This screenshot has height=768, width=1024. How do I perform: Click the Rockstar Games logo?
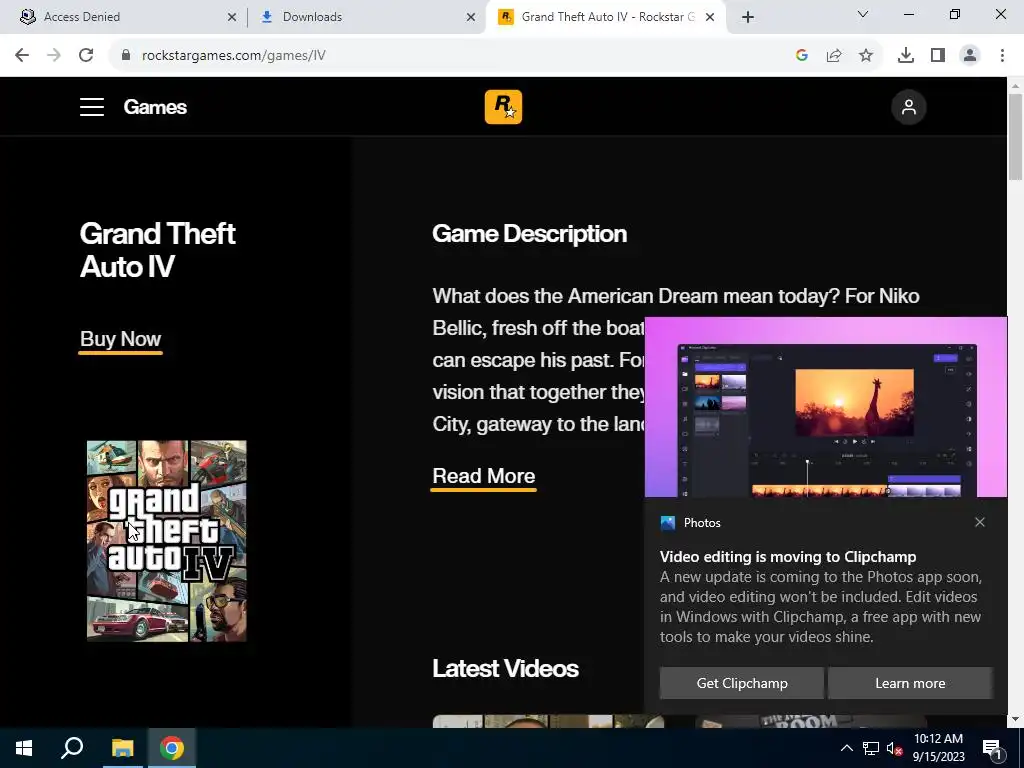point(504,107)
